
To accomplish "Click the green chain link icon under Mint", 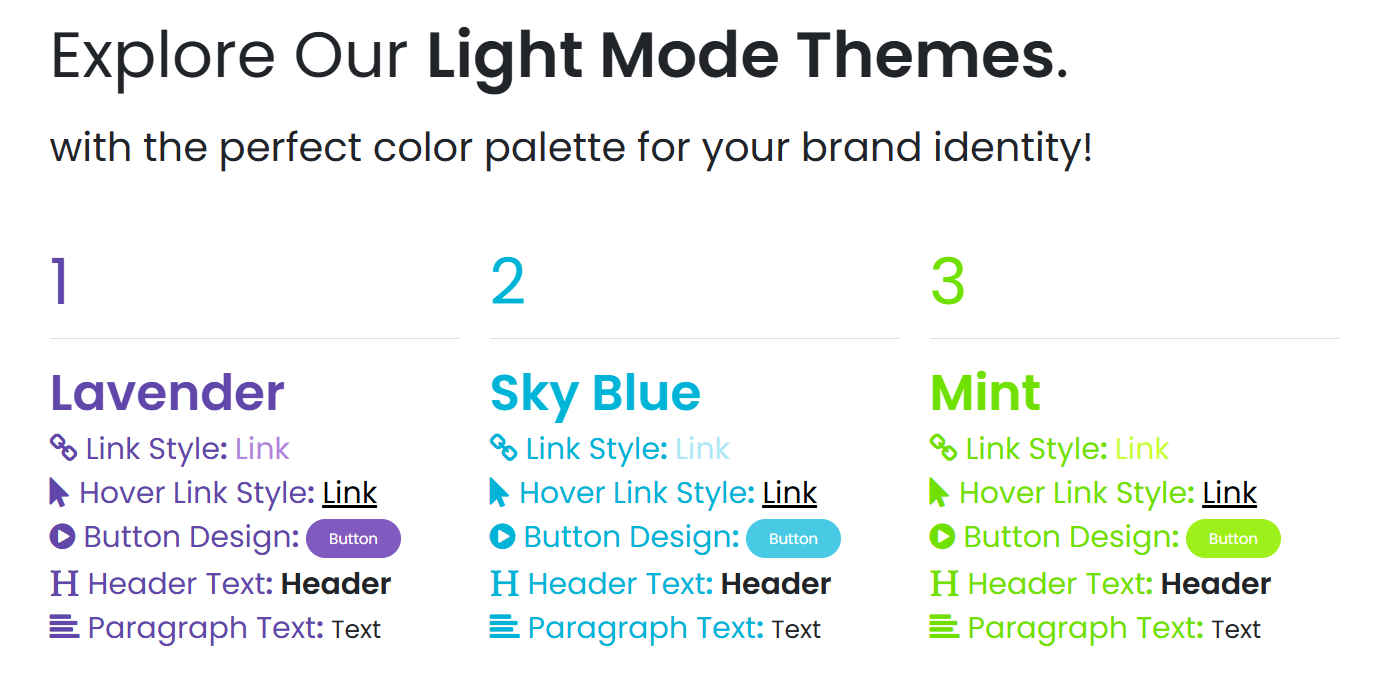I will (x=943, y=447).
